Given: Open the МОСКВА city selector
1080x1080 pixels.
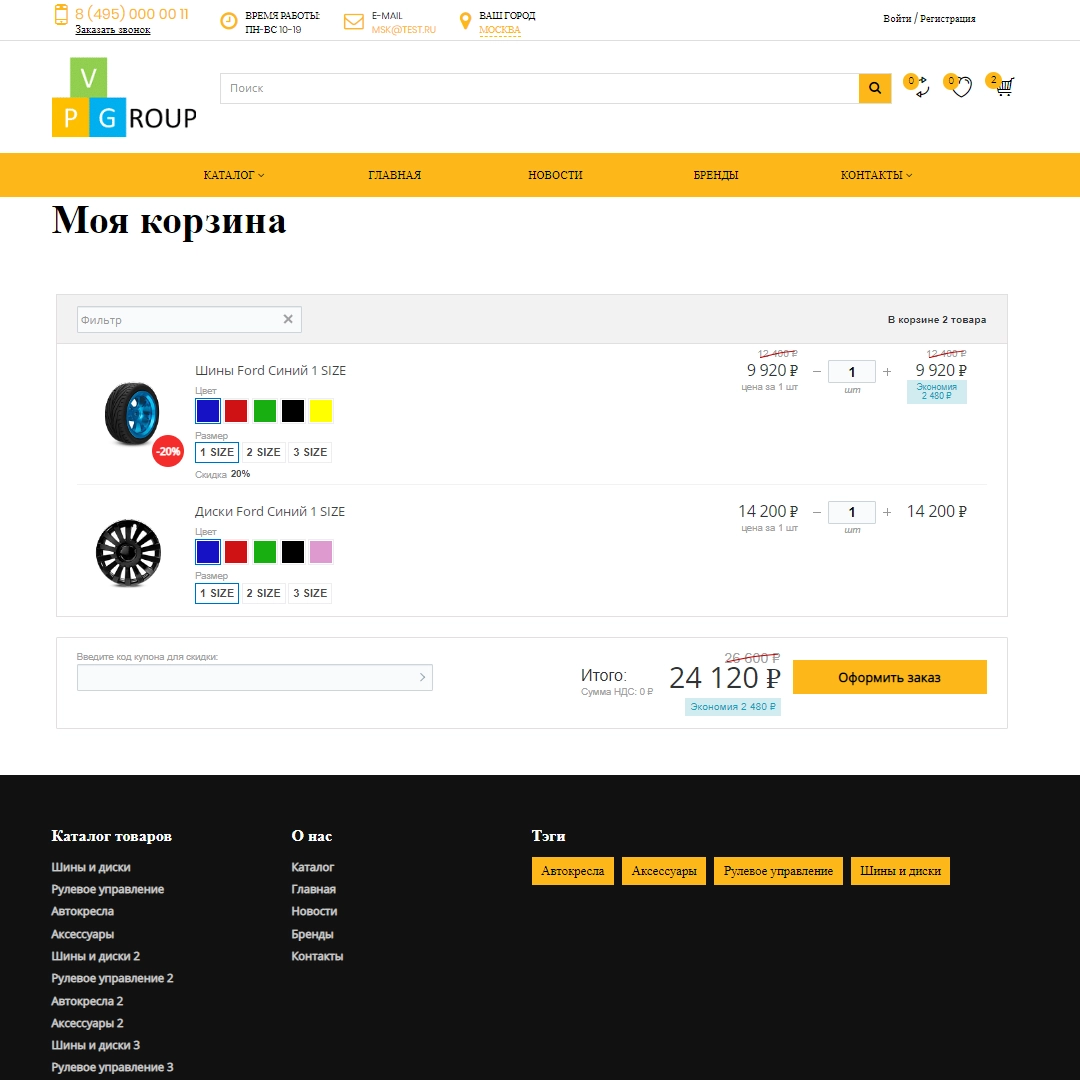Looking at the screenshot, I should point(499,29).
